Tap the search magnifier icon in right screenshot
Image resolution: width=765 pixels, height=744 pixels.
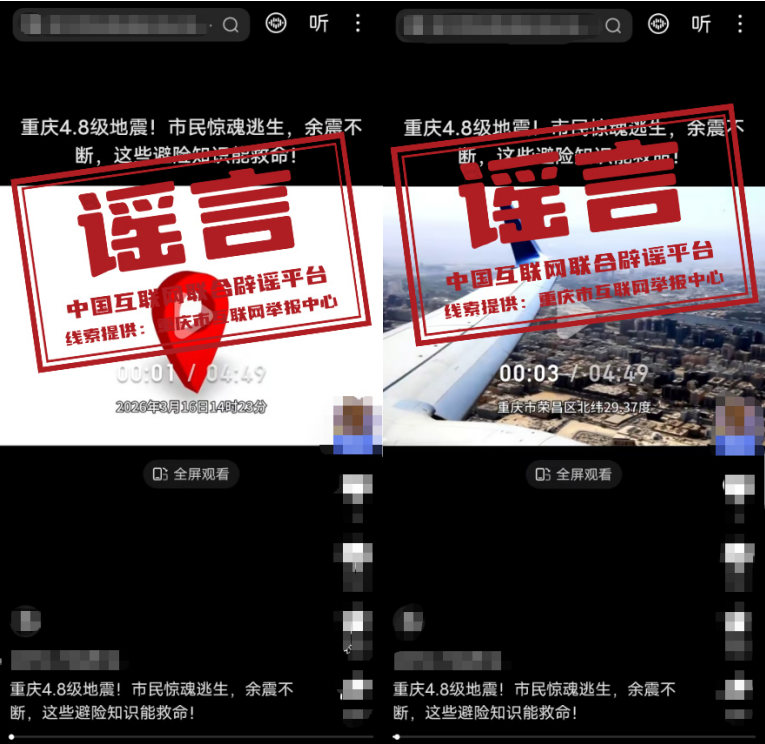(614, 25)
